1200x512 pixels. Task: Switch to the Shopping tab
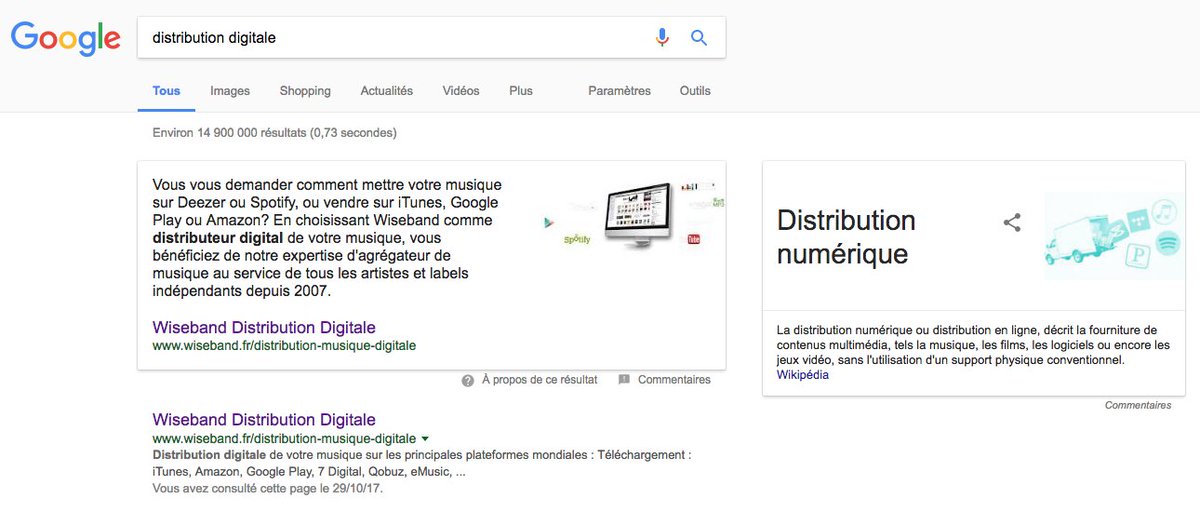(x=305, y=91)
